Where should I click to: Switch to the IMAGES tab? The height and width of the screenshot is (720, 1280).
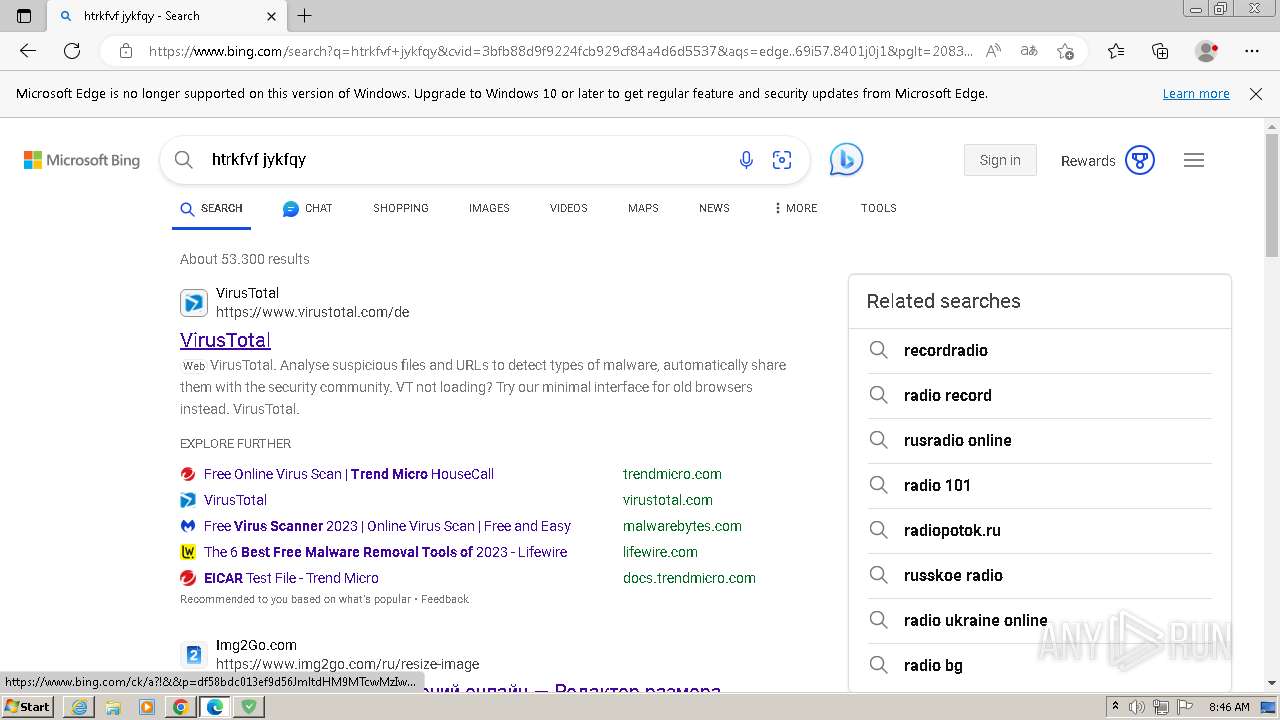tap(489, 208)
